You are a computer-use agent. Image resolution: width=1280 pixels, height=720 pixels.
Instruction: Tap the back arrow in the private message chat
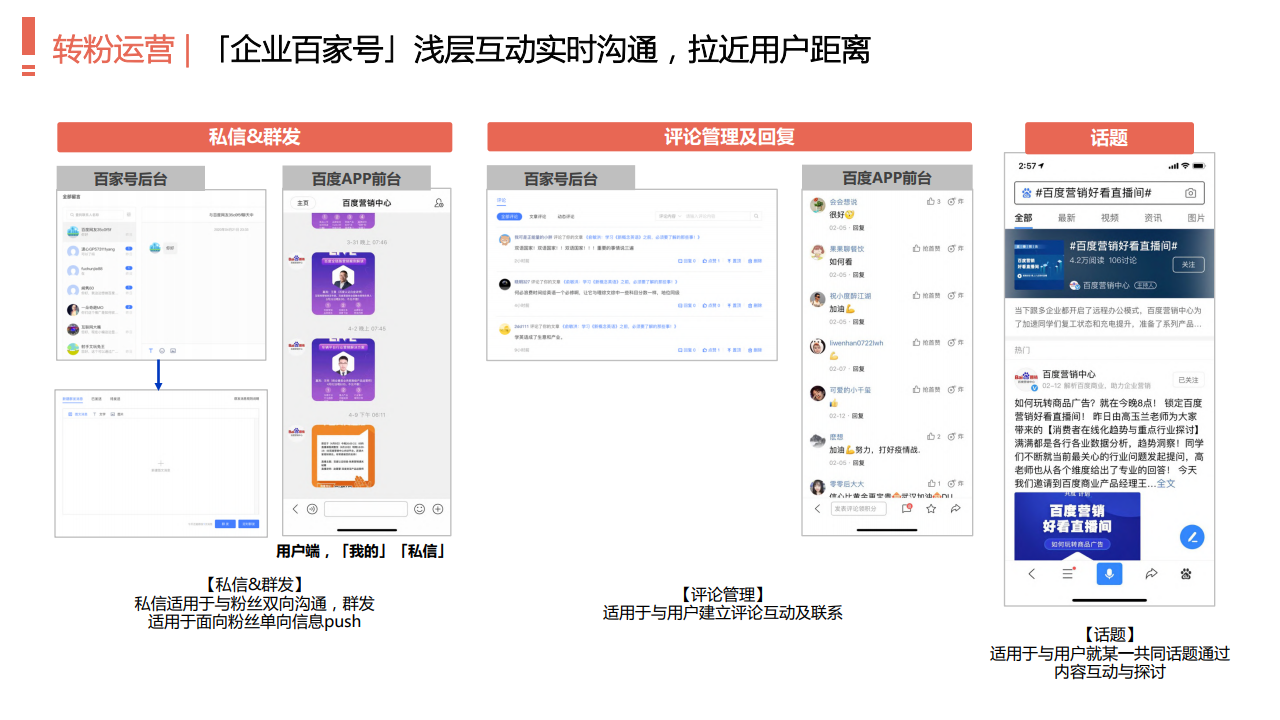[x=295, y=509]
